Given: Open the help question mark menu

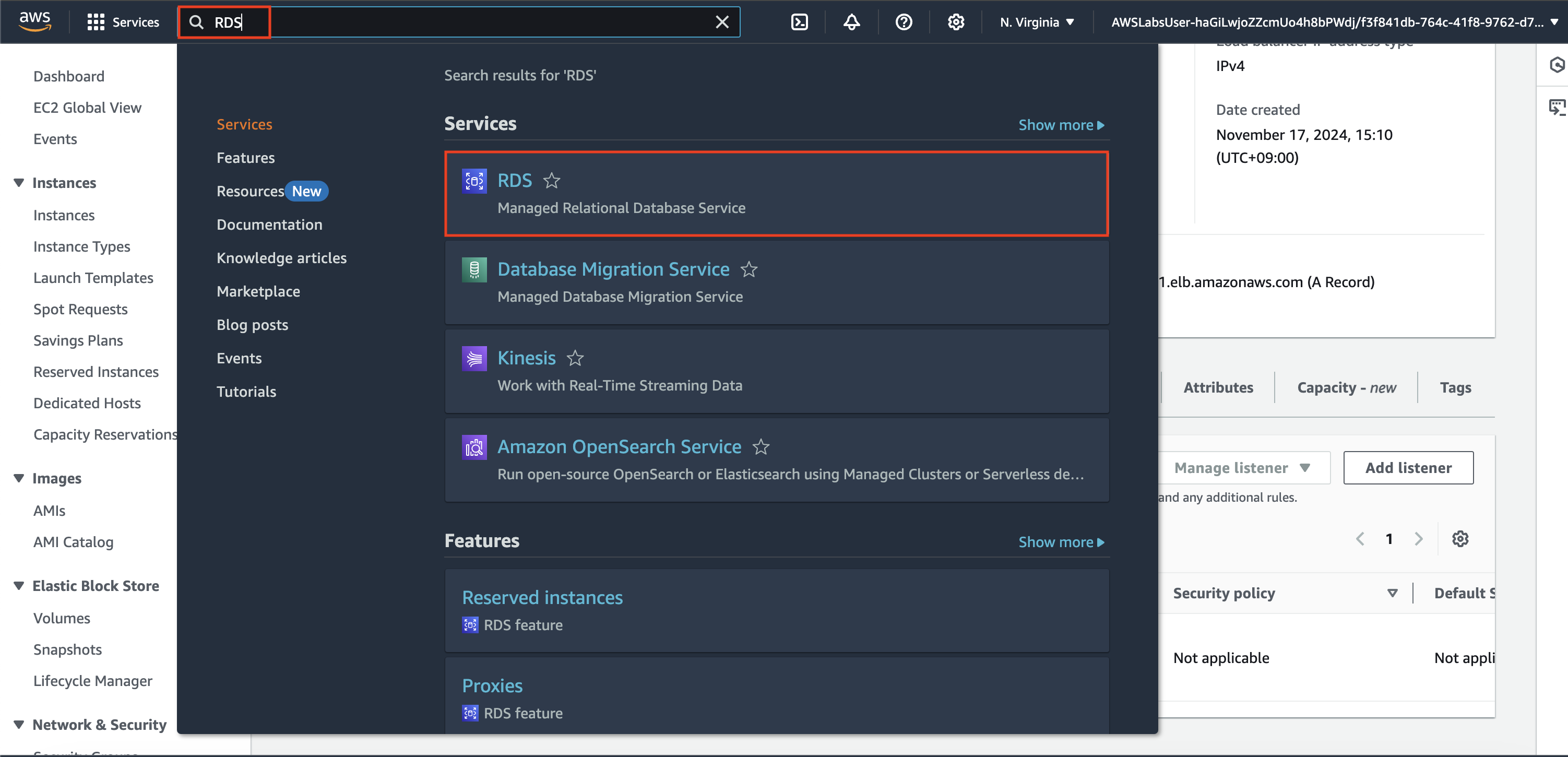Looking at the screenshot, I should tap(904, 22).
